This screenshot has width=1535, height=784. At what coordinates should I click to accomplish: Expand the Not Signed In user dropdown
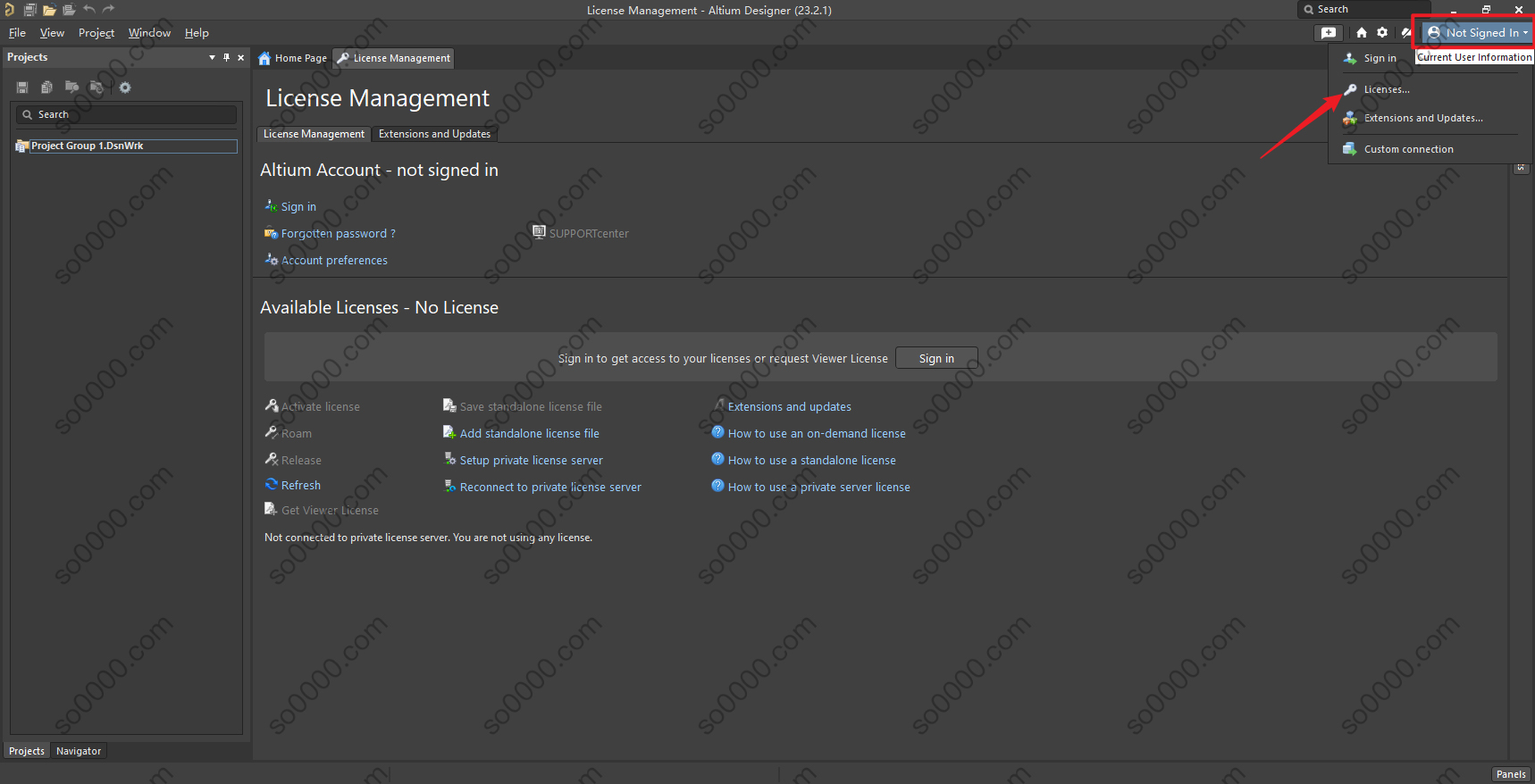[1477, 32]
